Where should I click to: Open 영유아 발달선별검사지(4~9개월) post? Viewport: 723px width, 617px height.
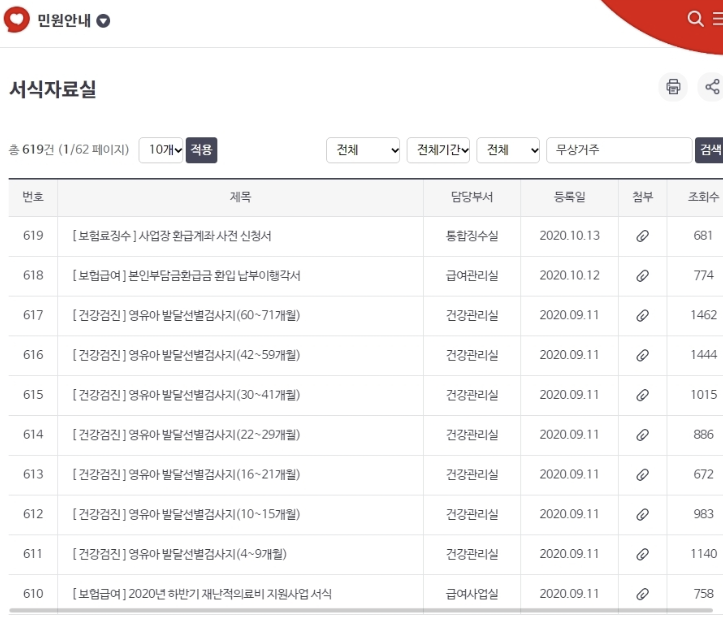(x=179, y=554)
